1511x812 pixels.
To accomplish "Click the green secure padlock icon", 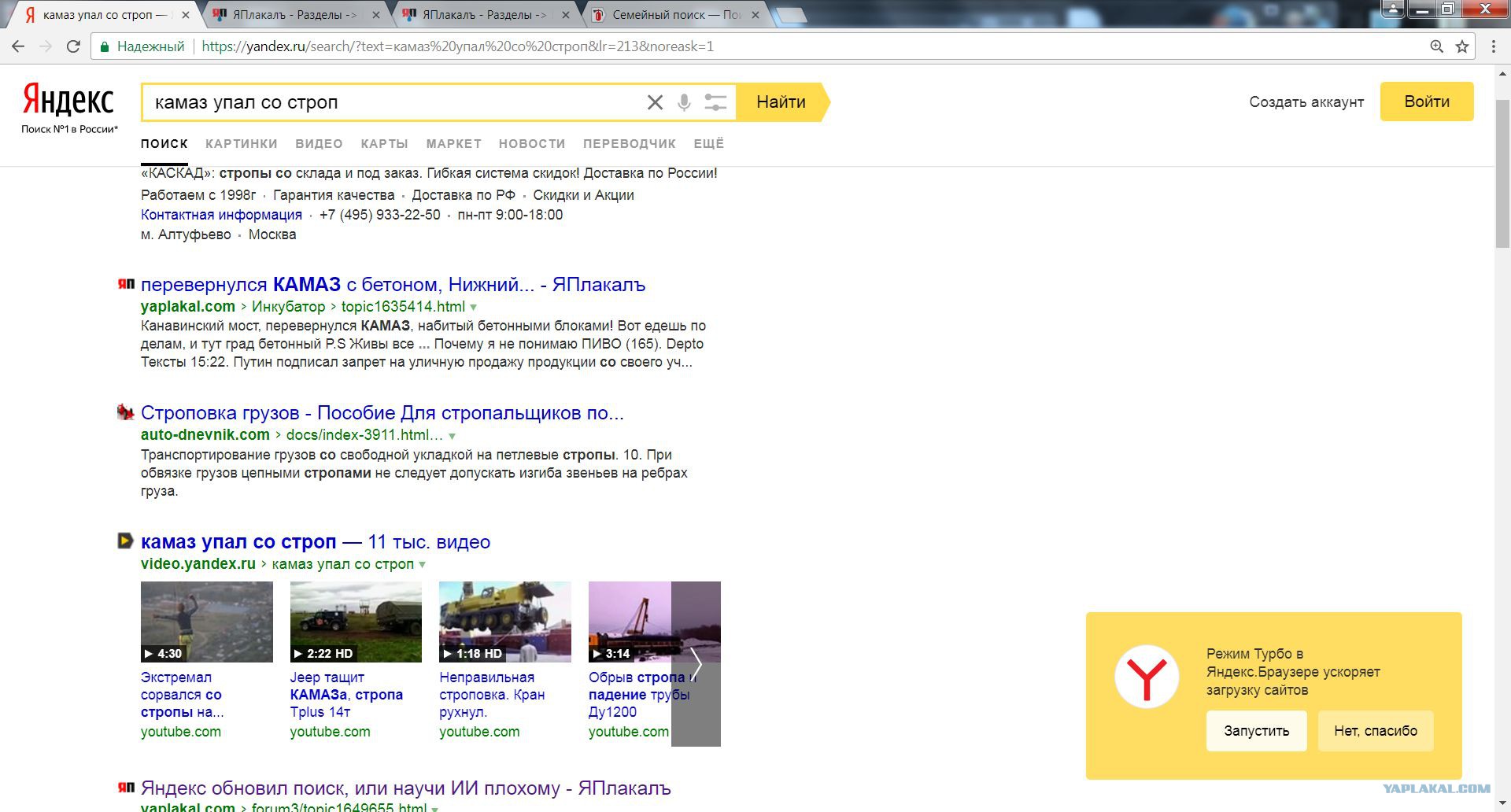I will 104,46.
